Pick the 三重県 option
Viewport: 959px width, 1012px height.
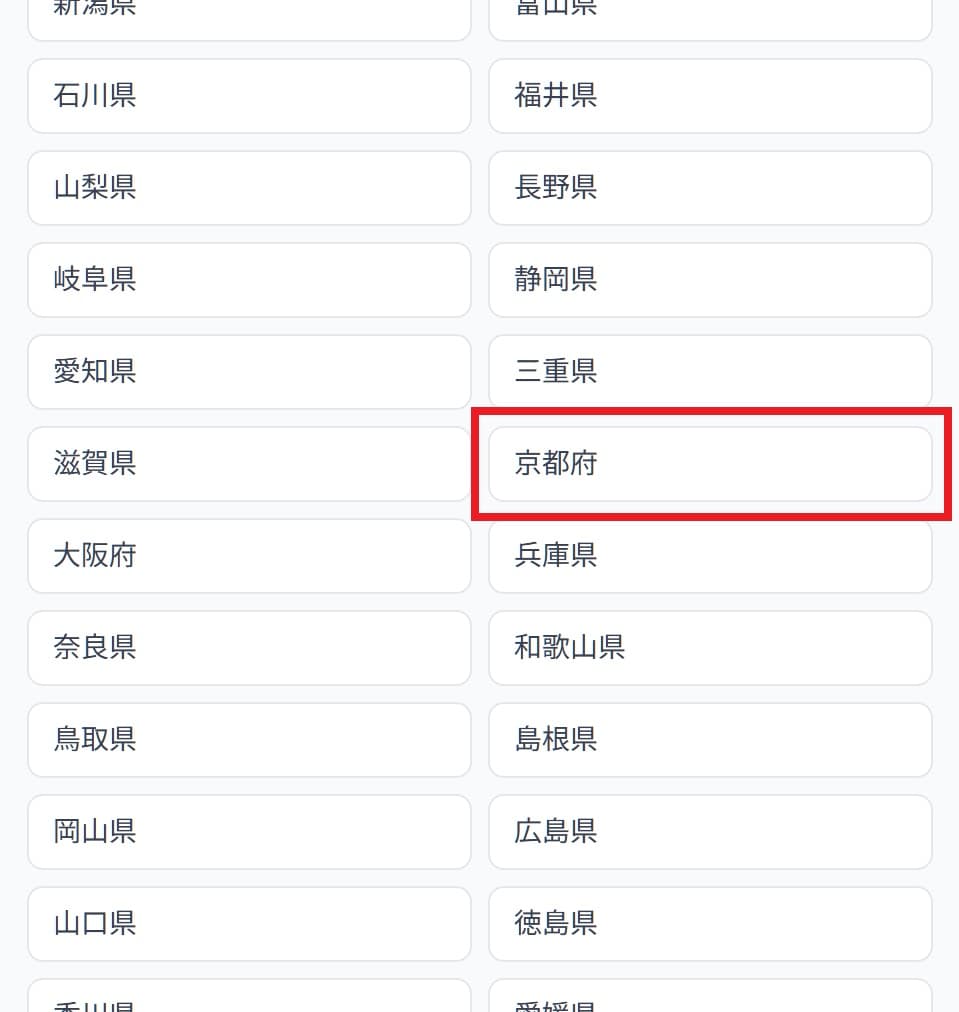[x=710, y=372]
